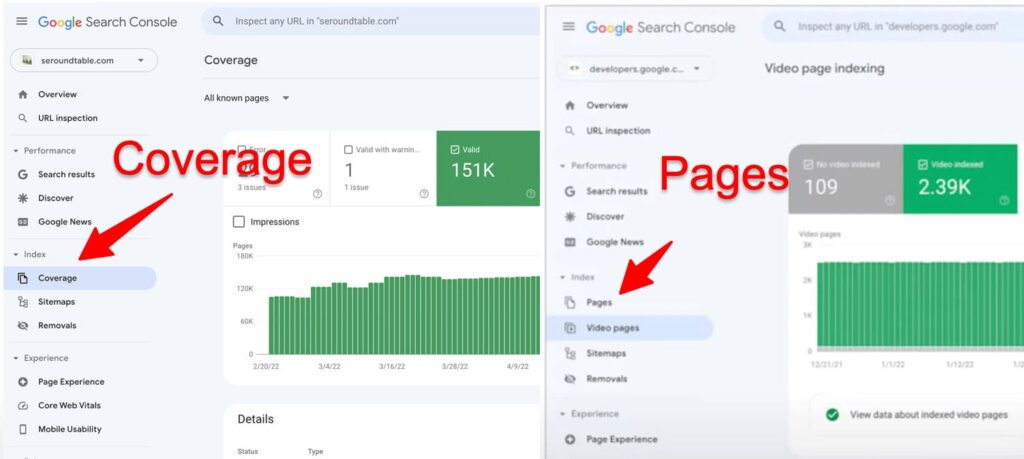Toggle the Video indexed checkbox
Viewport: 1024px width, 459px height.
click(922, 165)
